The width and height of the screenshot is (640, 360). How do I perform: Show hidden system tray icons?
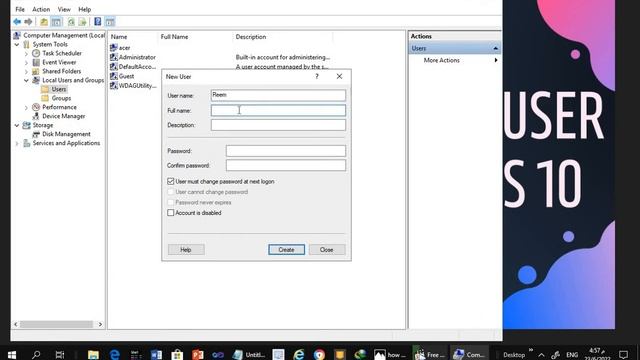coord(541,355)
